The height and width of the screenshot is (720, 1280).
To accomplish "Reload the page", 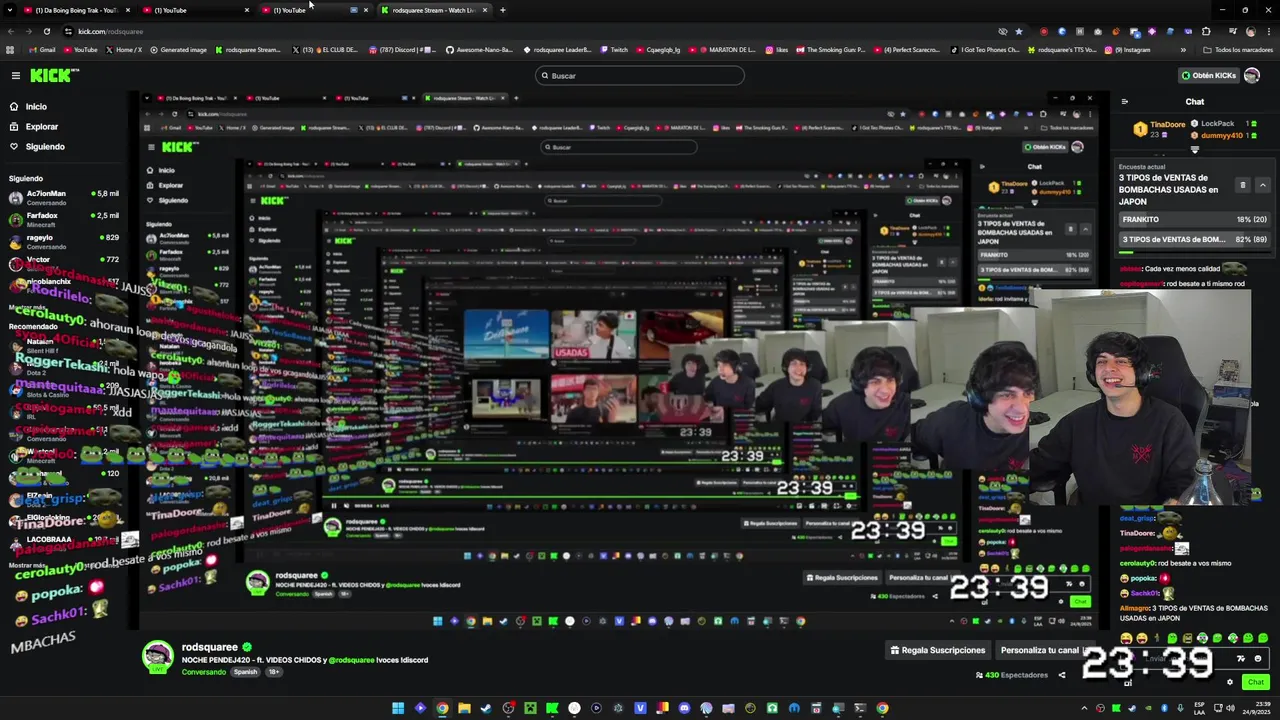I will 46,31.
